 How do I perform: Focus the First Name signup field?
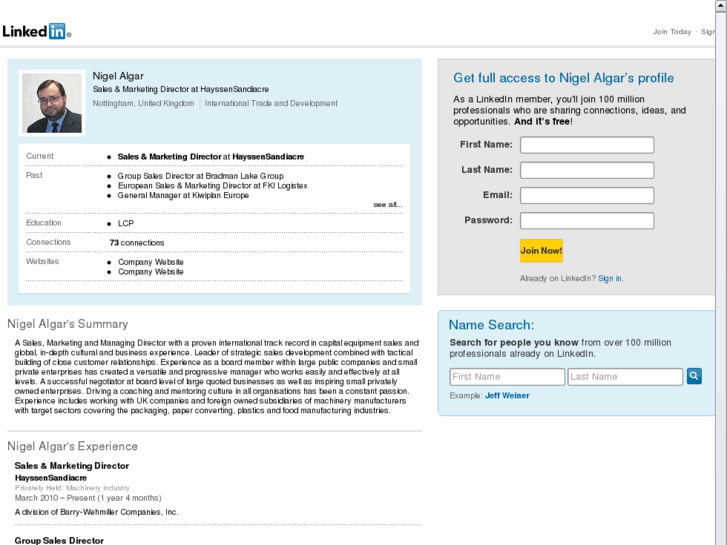click(x=587, y=145)
